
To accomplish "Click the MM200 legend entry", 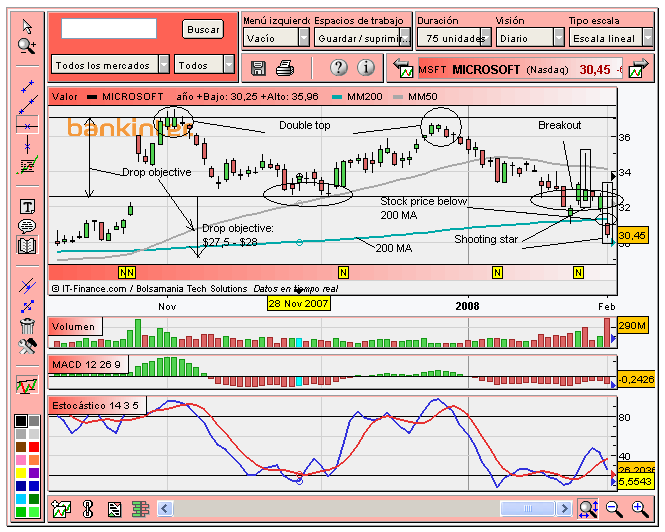I will pos(357,97).
